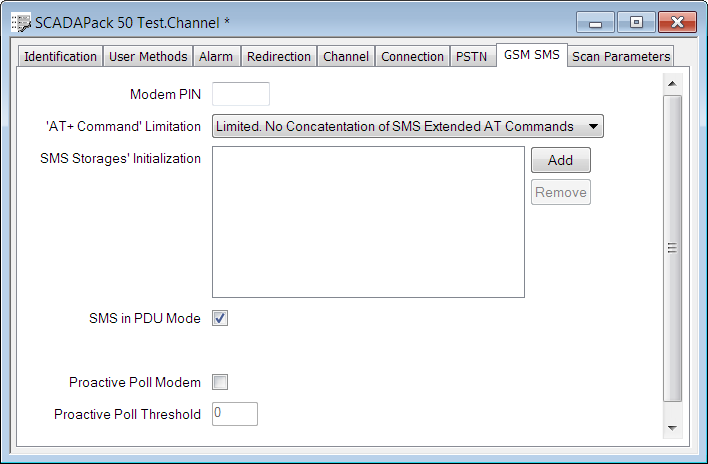Open the Connection tab
This screenshot has width=708, height=464.
coord(412,57)
